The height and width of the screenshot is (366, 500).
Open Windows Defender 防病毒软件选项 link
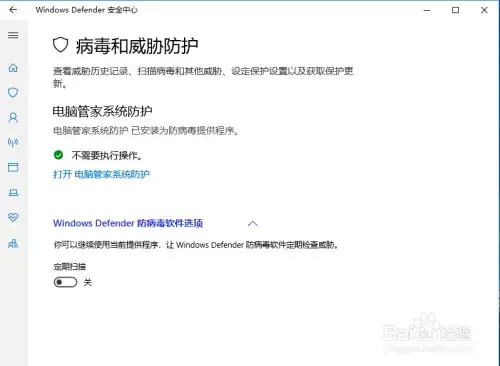(128, 223)
